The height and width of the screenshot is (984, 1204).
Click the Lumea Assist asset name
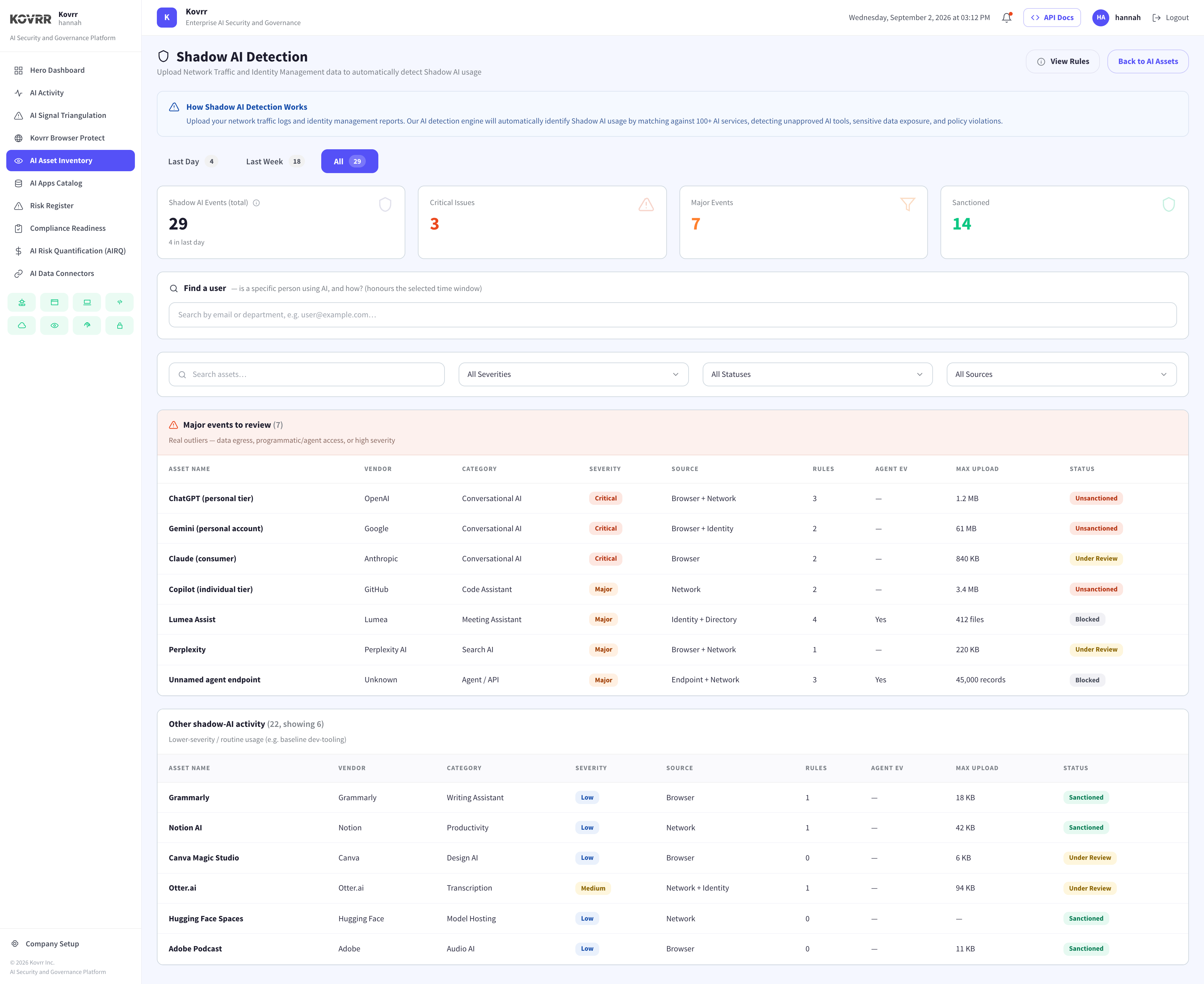point(192,620)
